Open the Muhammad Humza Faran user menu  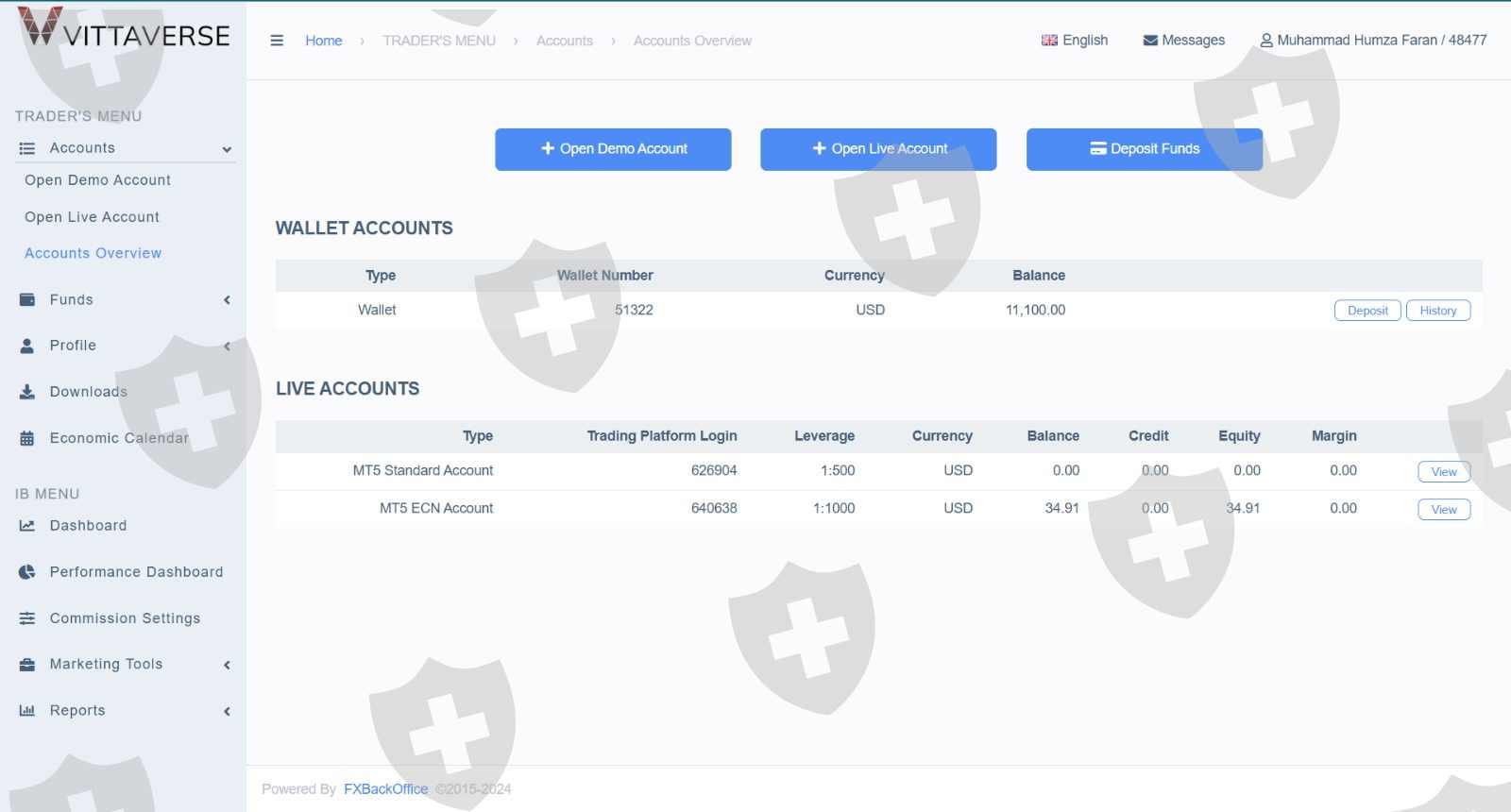1373,41
